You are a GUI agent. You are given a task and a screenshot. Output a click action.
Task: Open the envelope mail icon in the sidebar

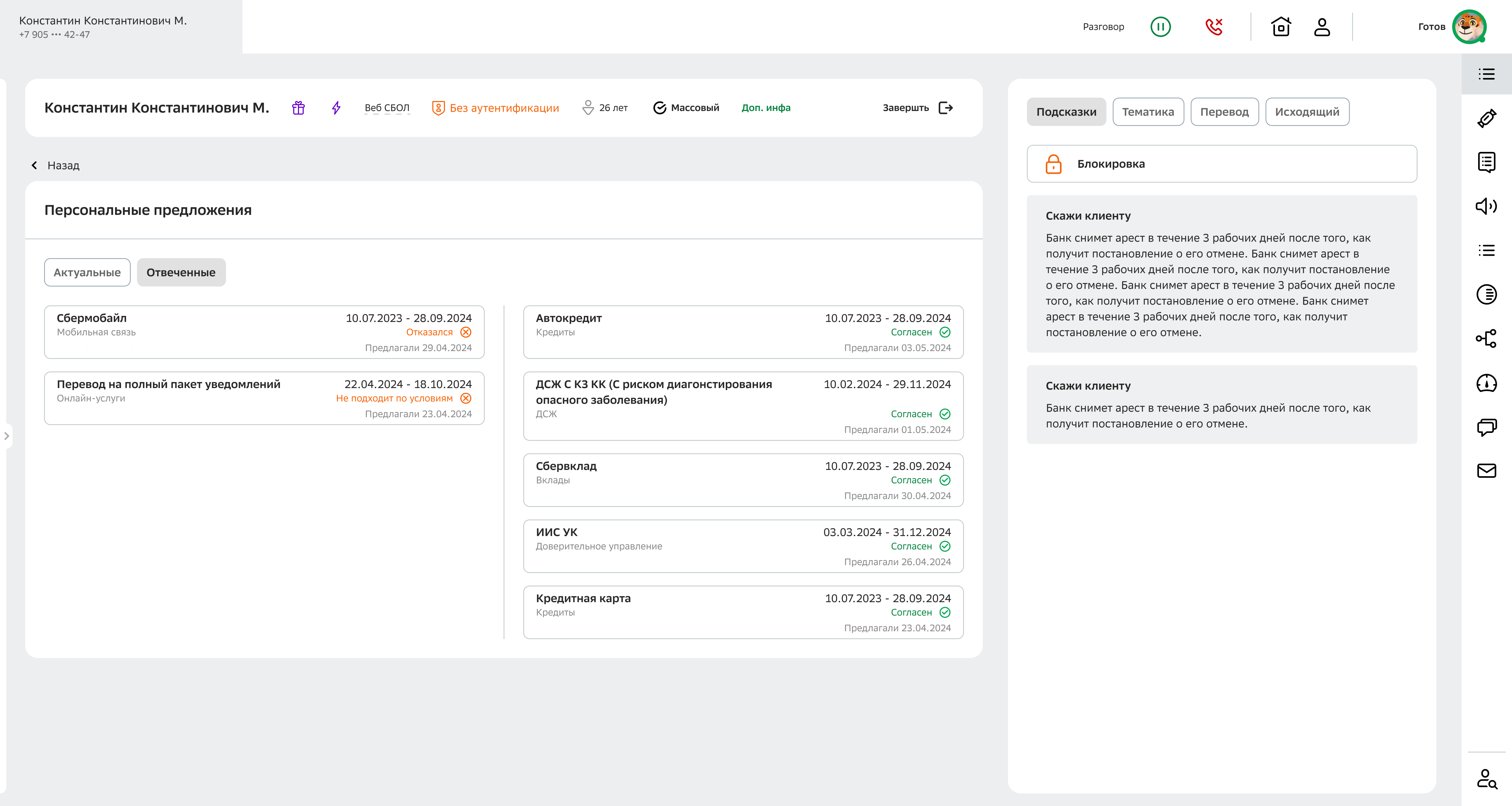[1486, 470]
